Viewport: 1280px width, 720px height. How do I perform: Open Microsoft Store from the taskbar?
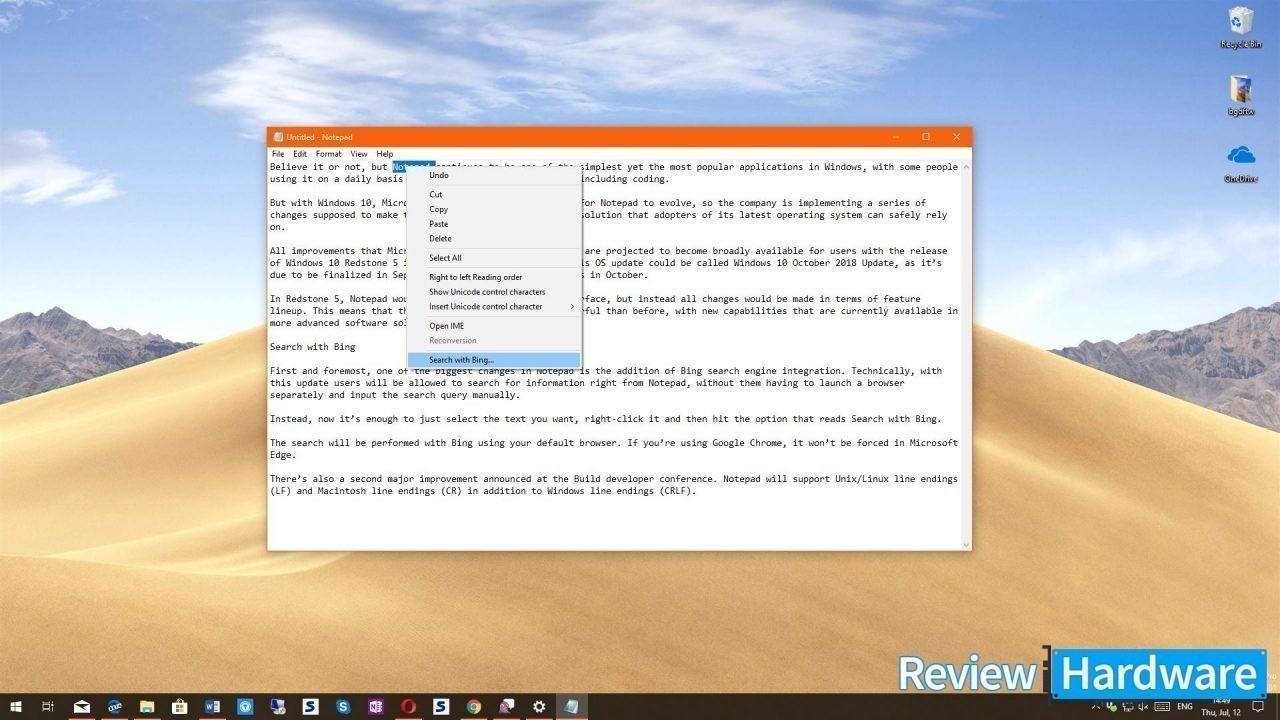point(180,707)
